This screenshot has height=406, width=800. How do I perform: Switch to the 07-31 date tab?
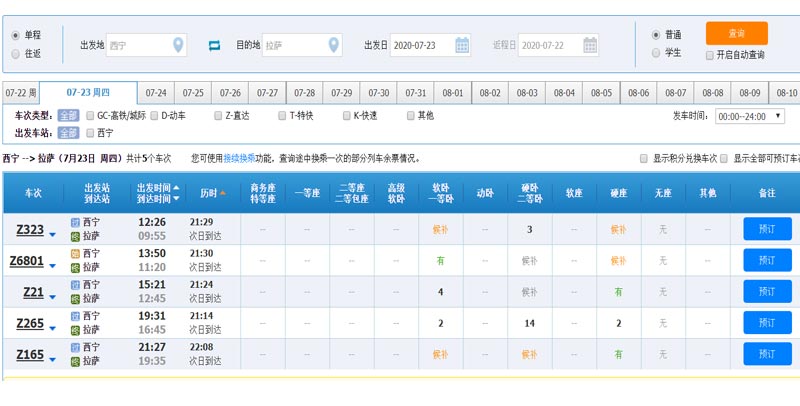click(416, 93)
